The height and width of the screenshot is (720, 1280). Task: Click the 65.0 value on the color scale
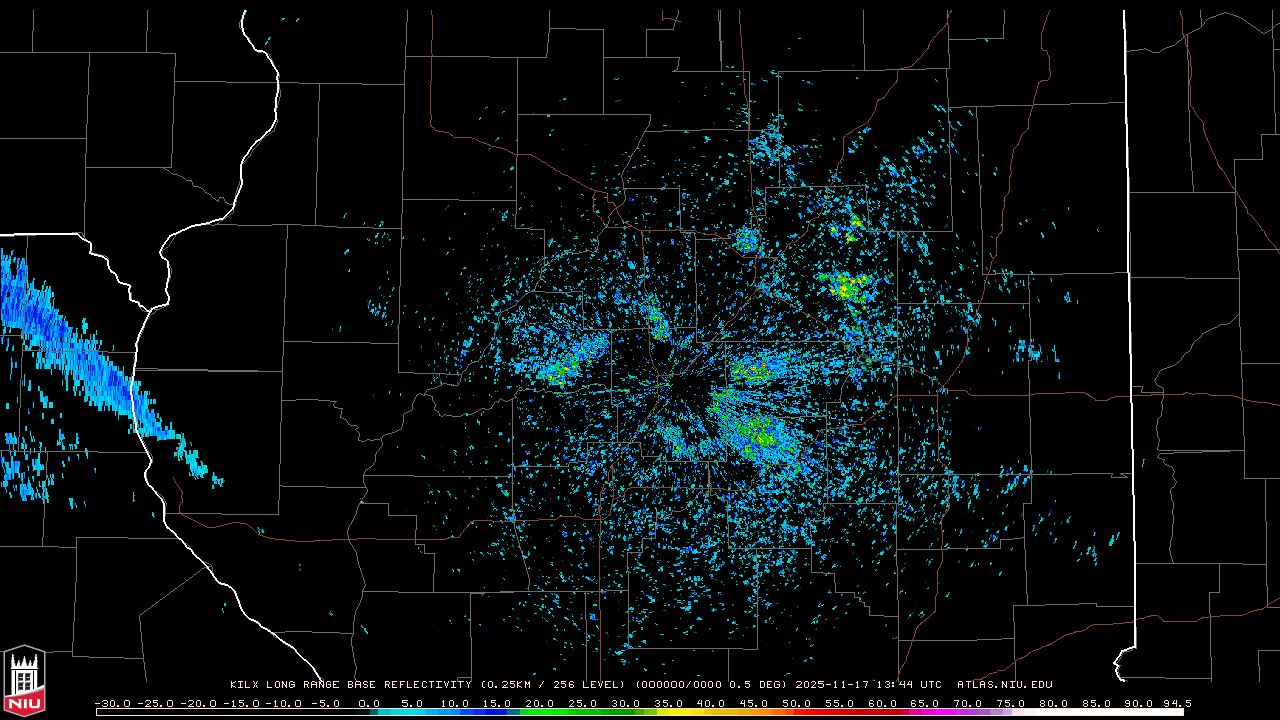924,703
